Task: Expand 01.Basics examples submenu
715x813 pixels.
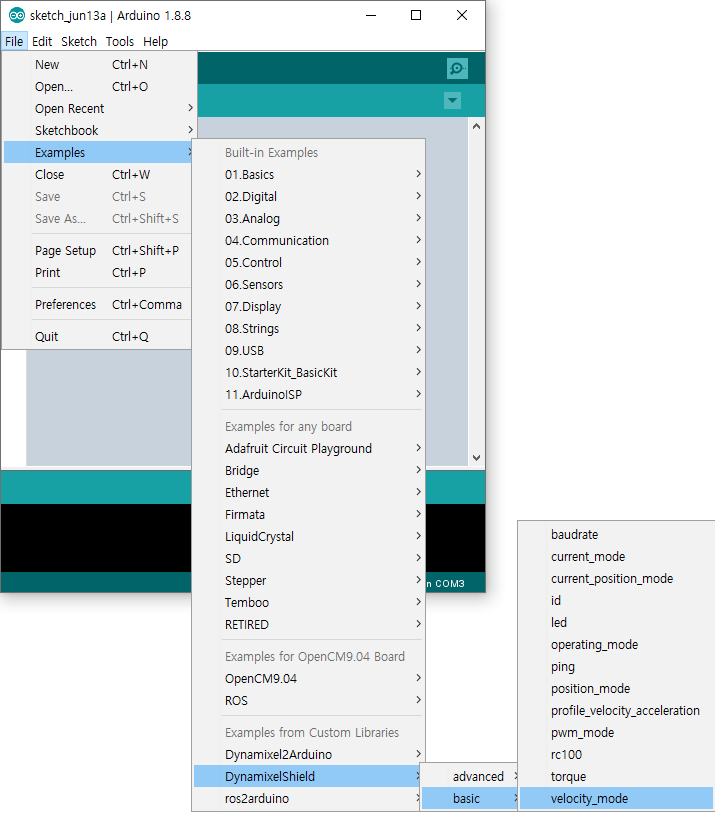Action: pos(250,175)
